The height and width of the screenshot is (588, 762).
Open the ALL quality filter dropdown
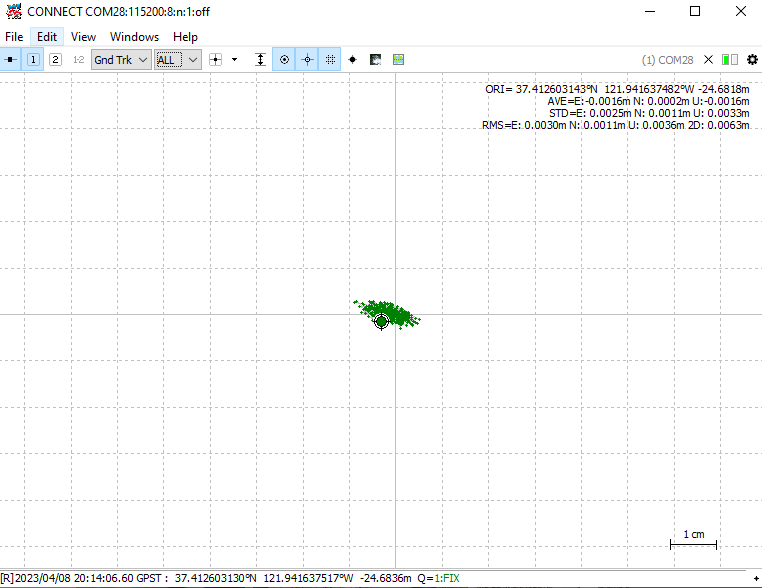[178, 60]
